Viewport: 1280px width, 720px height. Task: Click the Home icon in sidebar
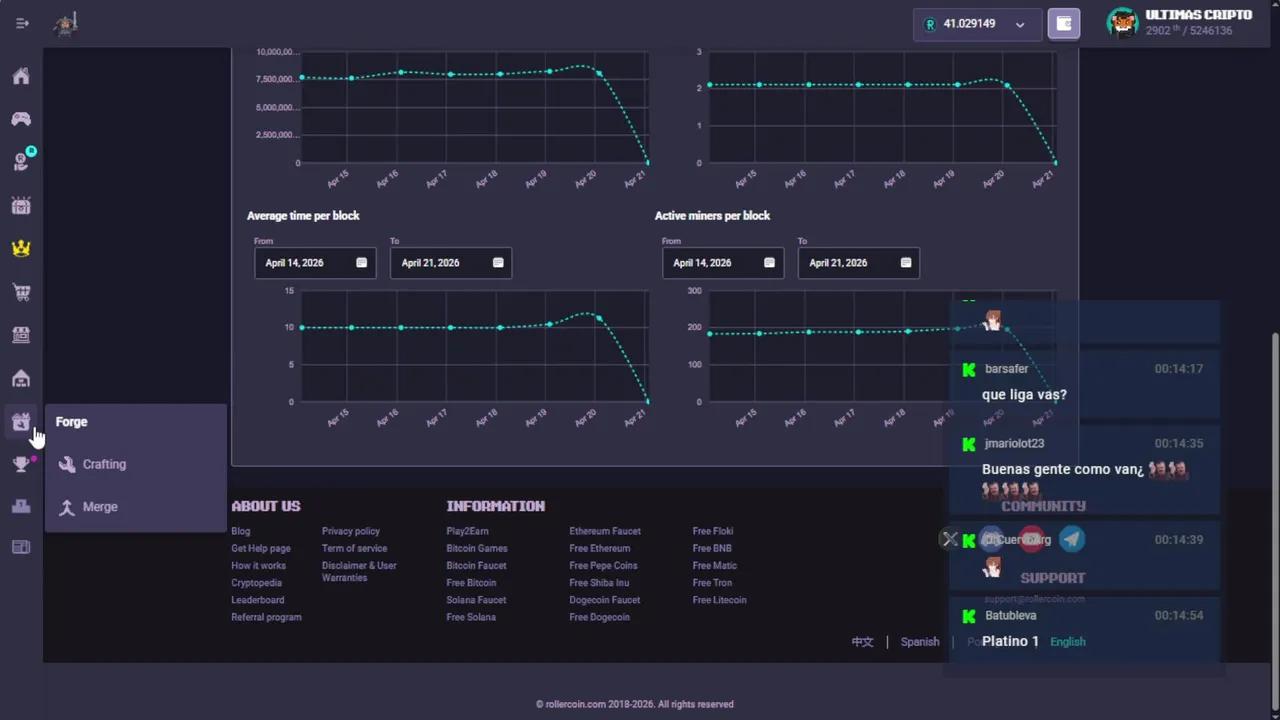(21, 77)
